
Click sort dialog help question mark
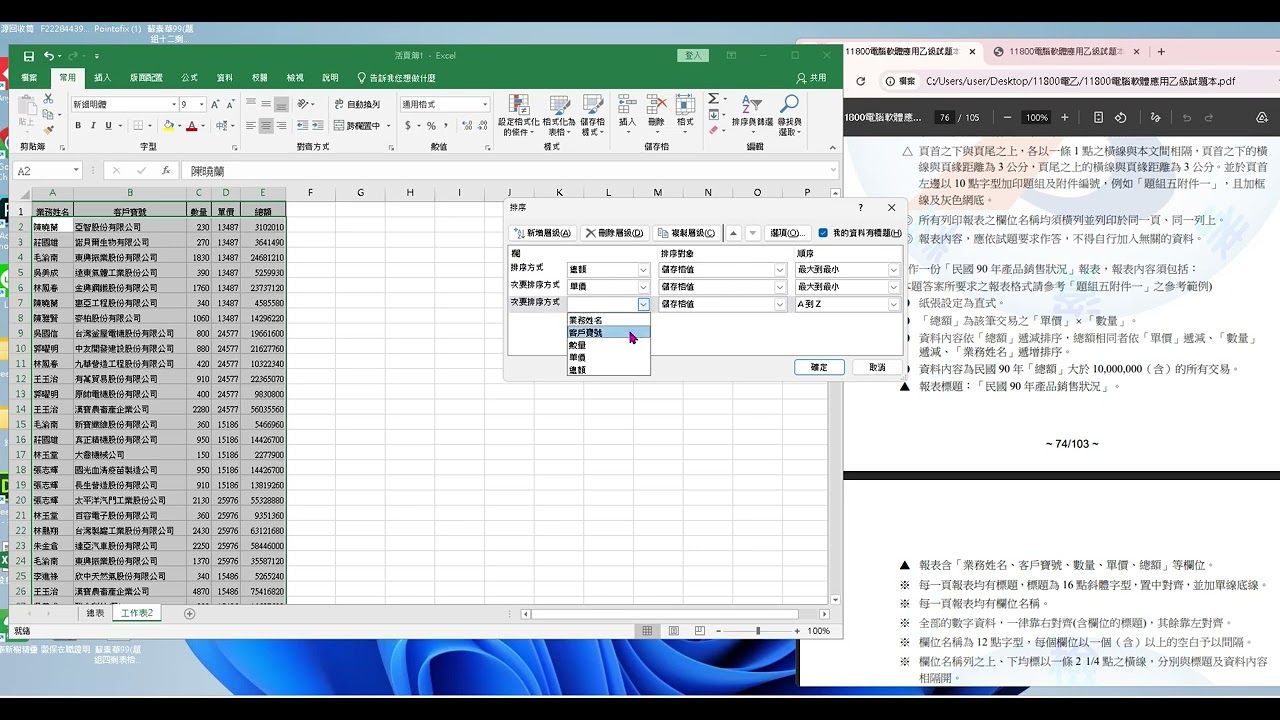(860, 207)
